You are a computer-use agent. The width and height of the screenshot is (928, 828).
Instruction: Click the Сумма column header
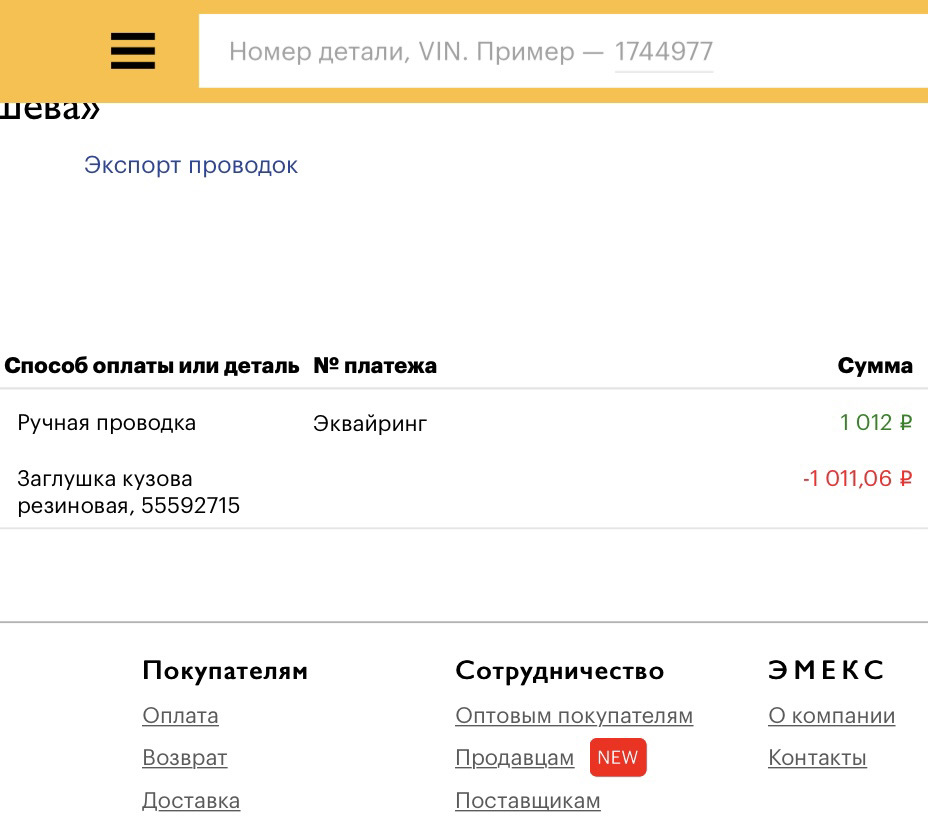(875, 365)
